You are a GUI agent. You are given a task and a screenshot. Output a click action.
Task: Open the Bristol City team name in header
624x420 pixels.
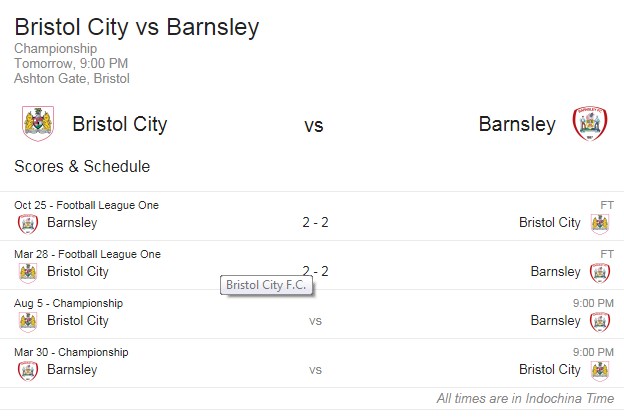pos(120,124)
